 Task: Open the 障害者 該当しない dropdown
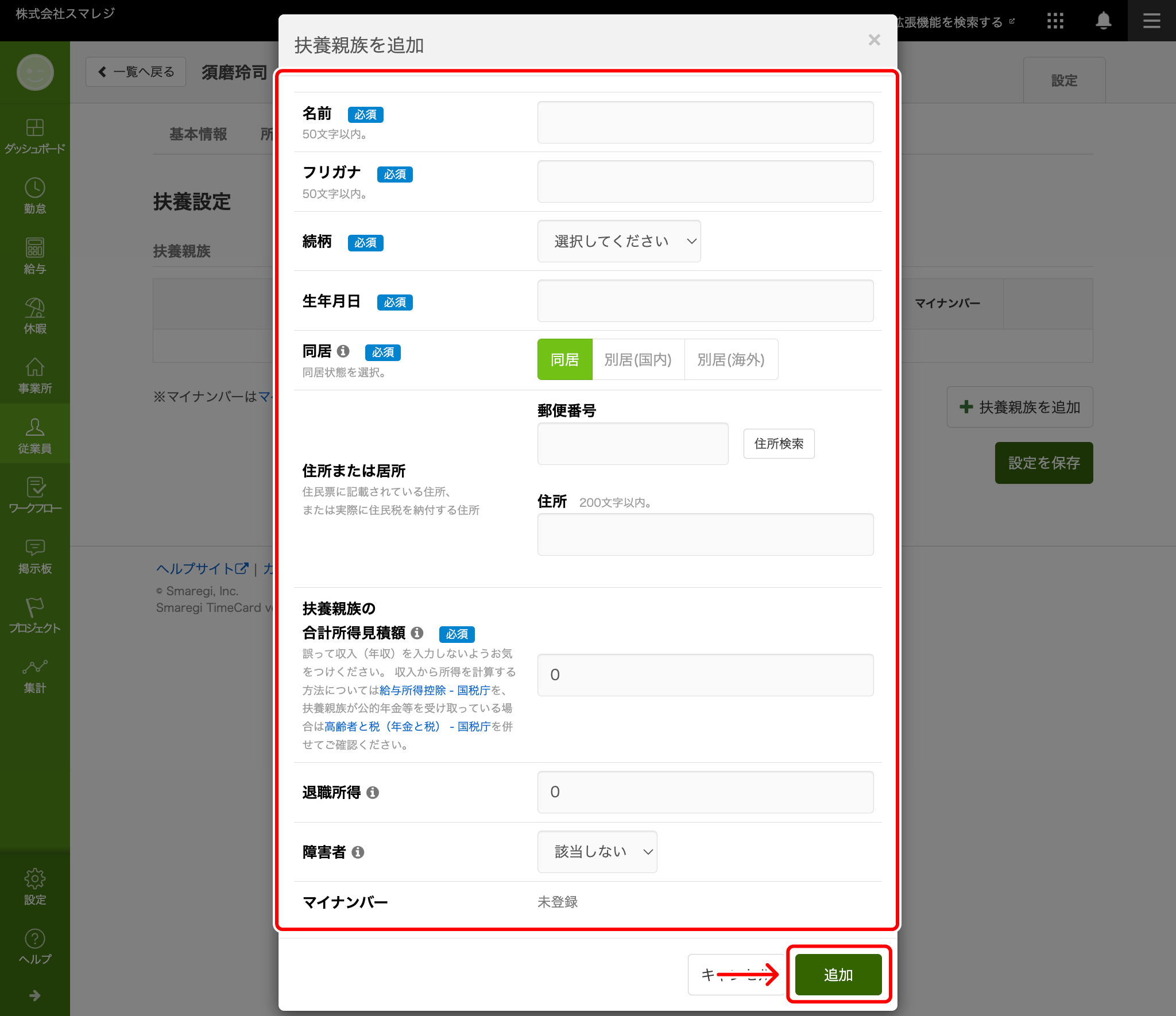point(597,852)
